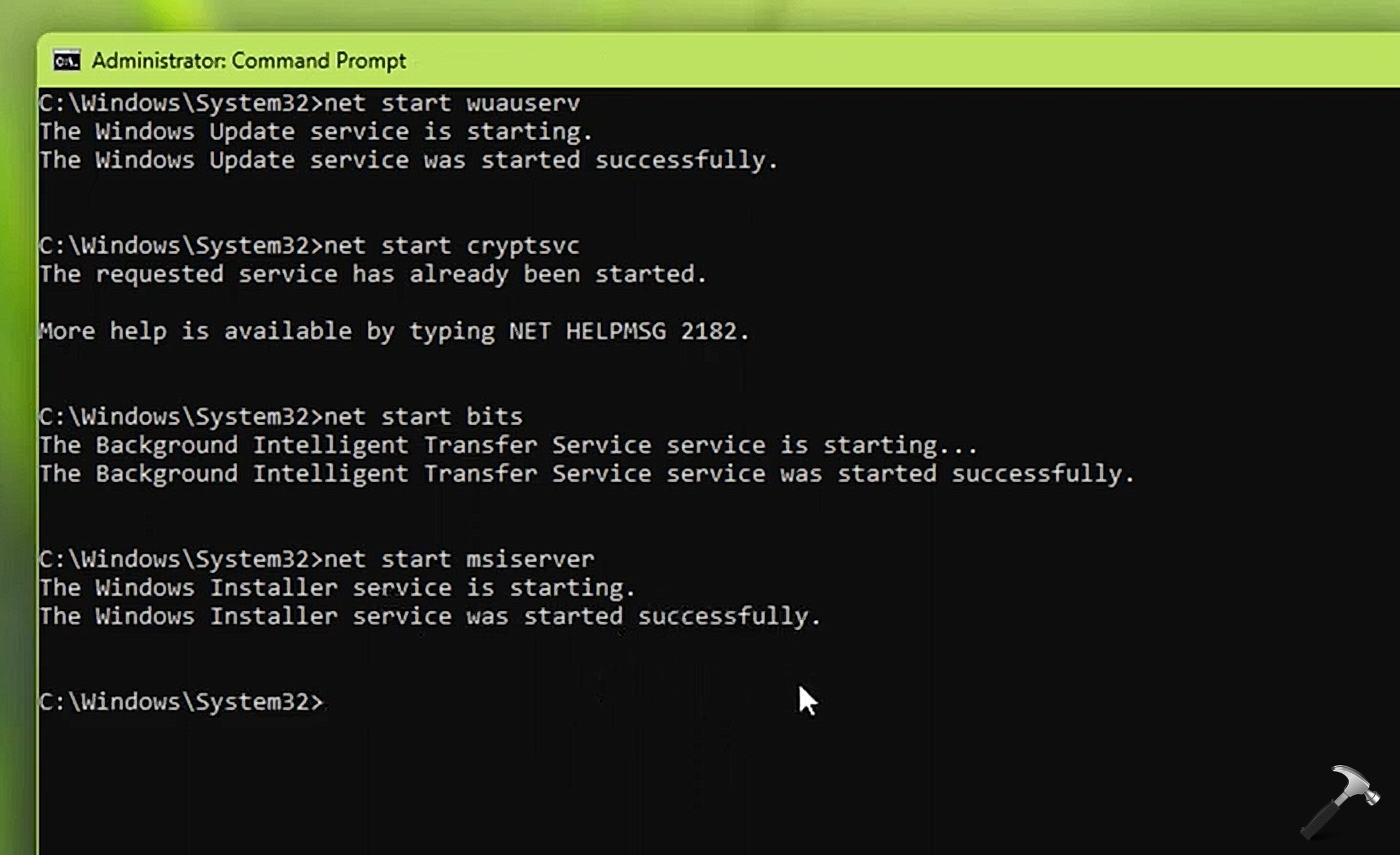Click 'The requested service has already been started' line

pos(373,274)
